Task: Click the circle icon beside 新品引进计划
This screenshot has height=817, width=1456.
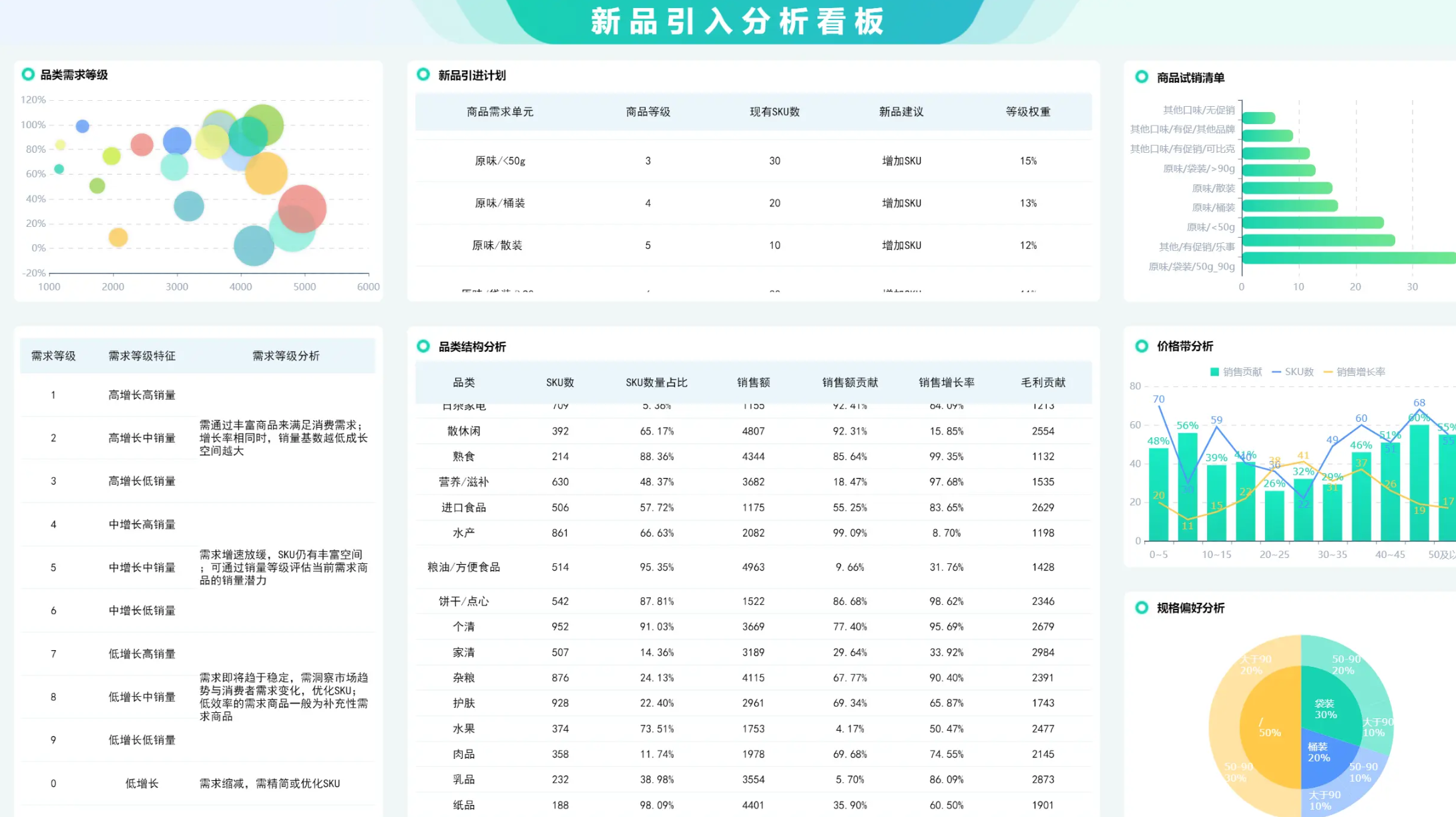Action: pos(423,75)
